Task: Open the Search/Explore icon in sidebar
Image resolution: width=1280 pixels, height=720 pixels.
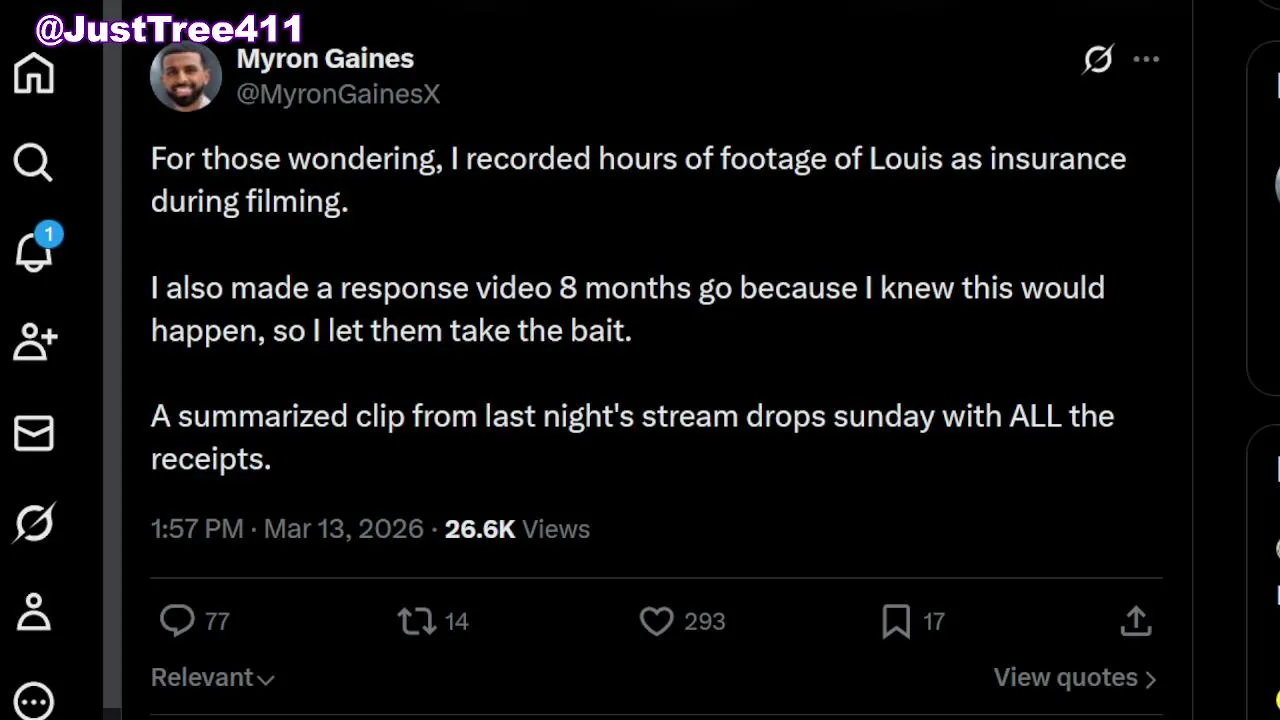Action: pos(33,162)
